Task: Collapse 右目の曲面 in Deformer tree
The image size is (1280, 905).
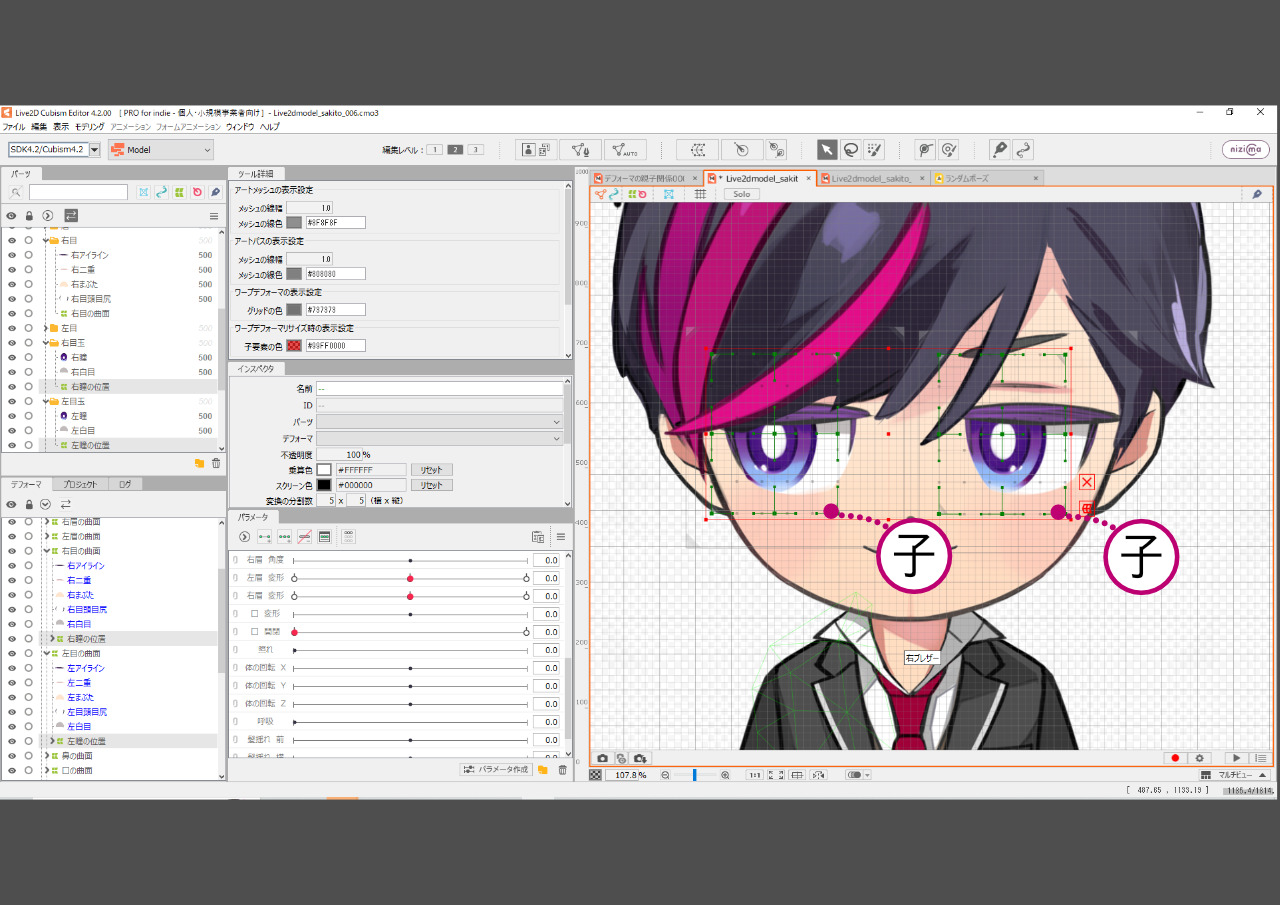Action: click(x=46, y=551)
